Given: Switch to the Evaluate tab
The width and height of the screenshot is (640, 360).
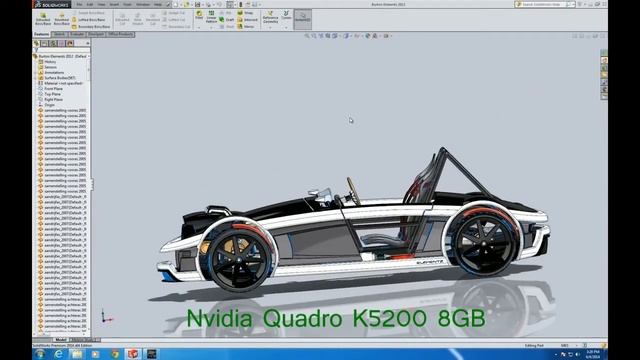Looking at the screenshot, I should pyautogui.click(x=77, y=35).
